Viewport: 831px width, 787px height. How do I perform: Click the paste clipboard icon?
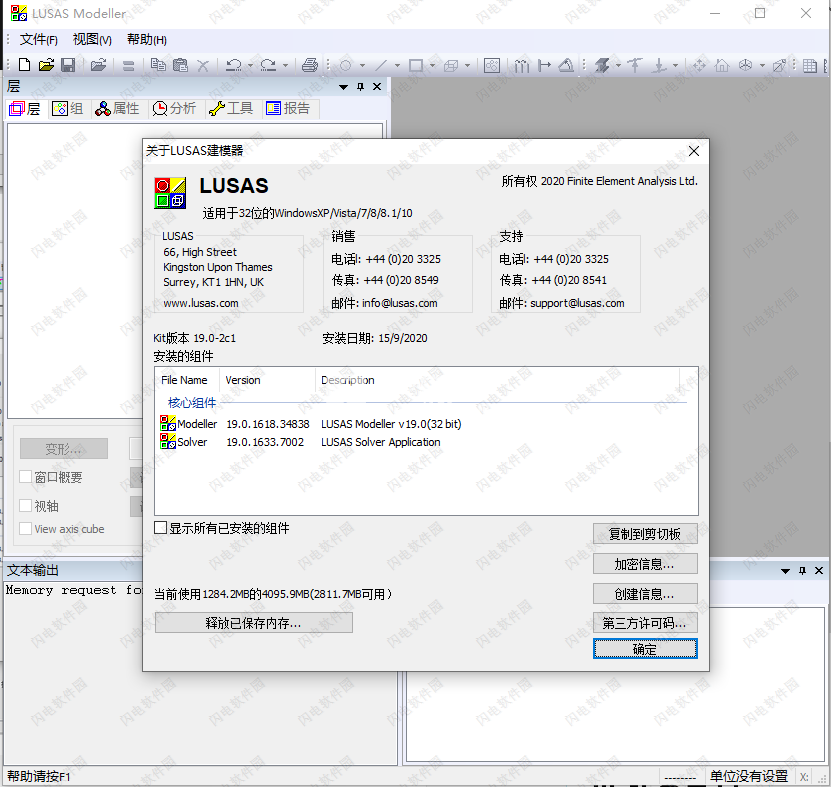pyautogui.click(x=180, y=65)
